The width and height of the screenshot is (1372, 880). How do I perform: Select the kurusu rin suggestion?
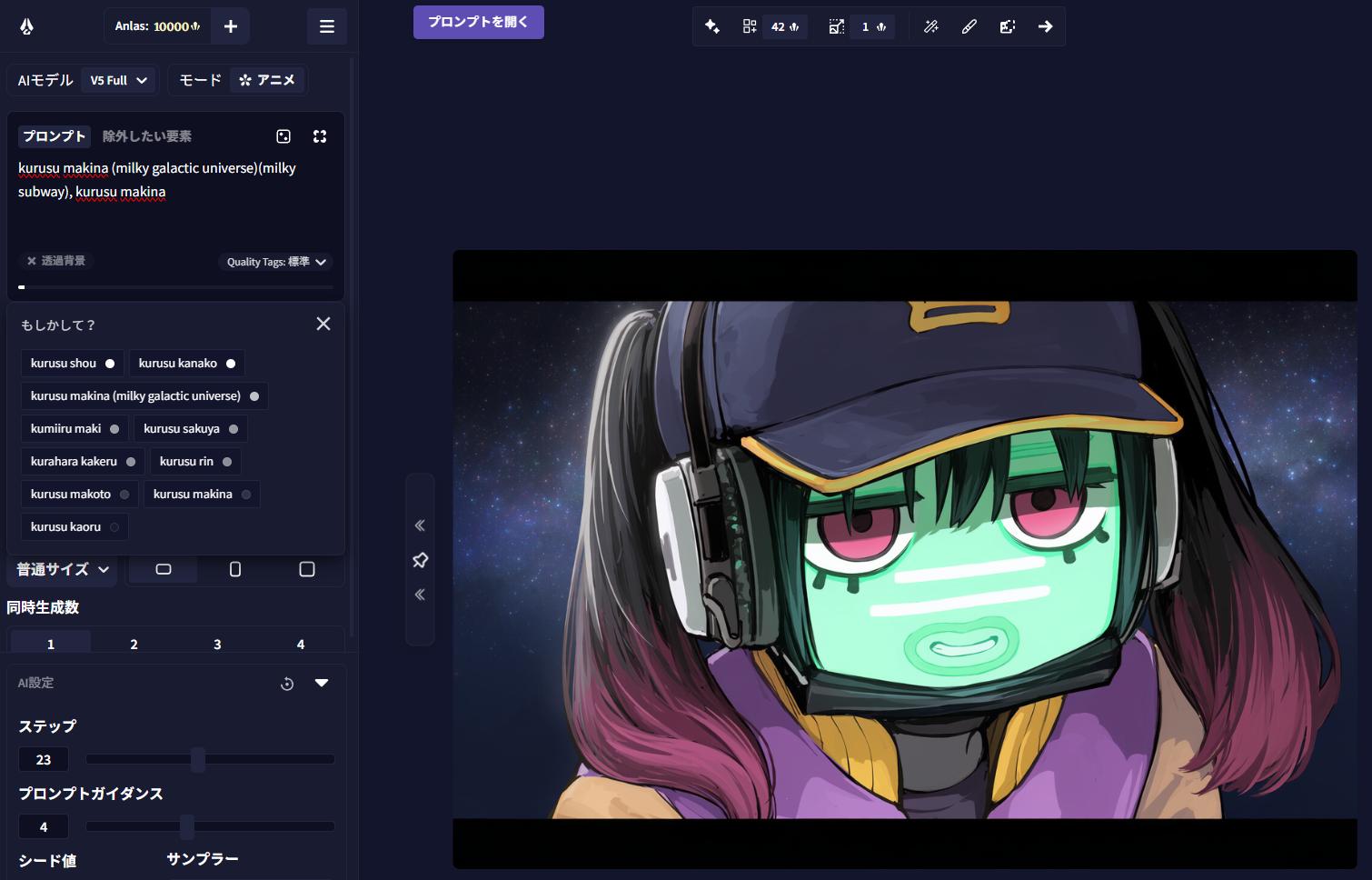[195, 462]
